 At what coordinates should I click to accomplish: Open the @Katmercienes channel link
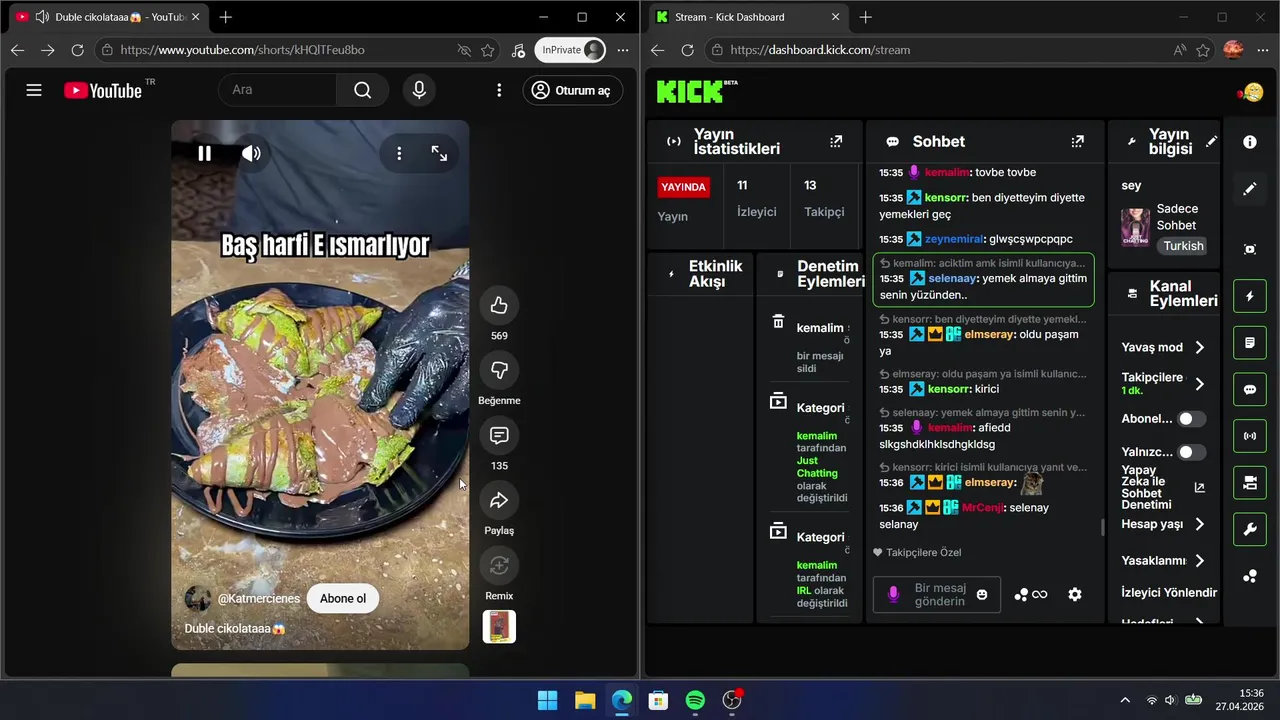[259, 598]
